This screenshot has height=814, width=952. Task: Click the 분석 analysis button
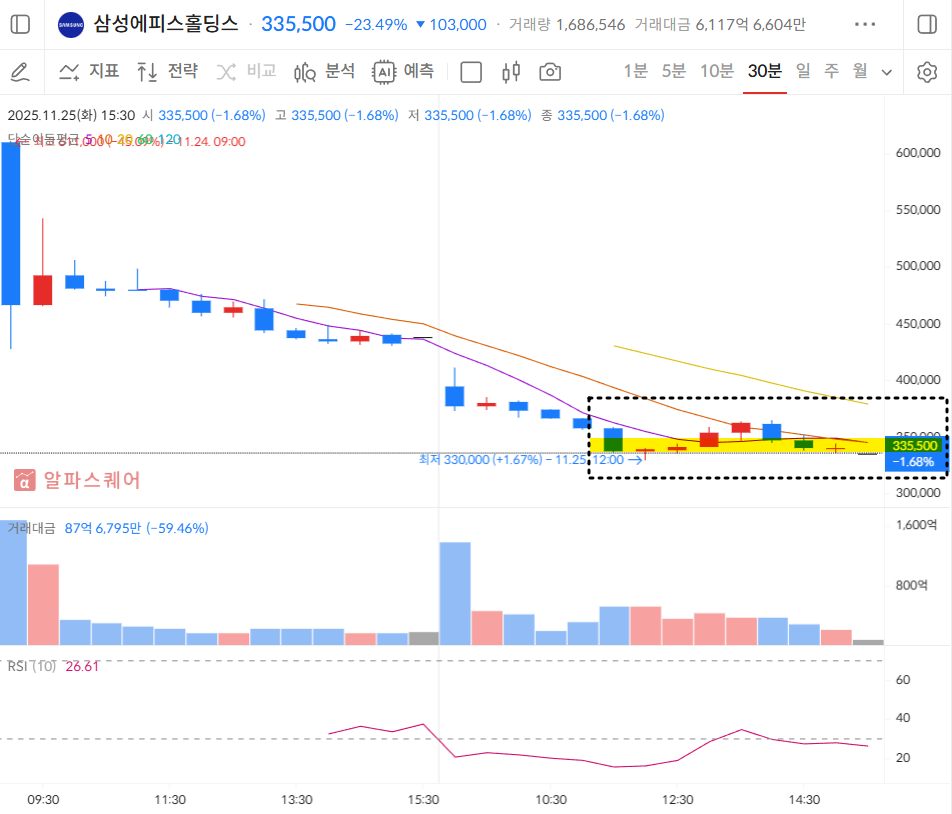pyautogui.click(x=324, y=72)
